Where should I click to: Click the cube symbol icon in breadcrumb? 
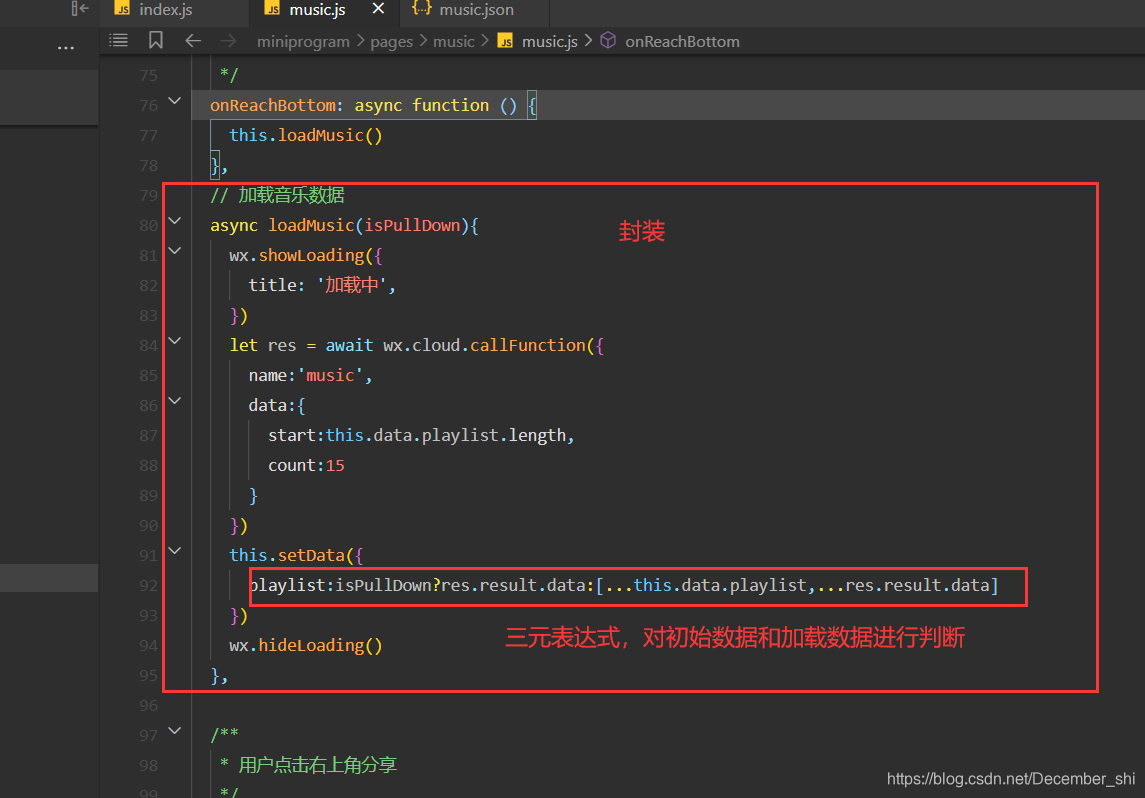pos(608,41)
